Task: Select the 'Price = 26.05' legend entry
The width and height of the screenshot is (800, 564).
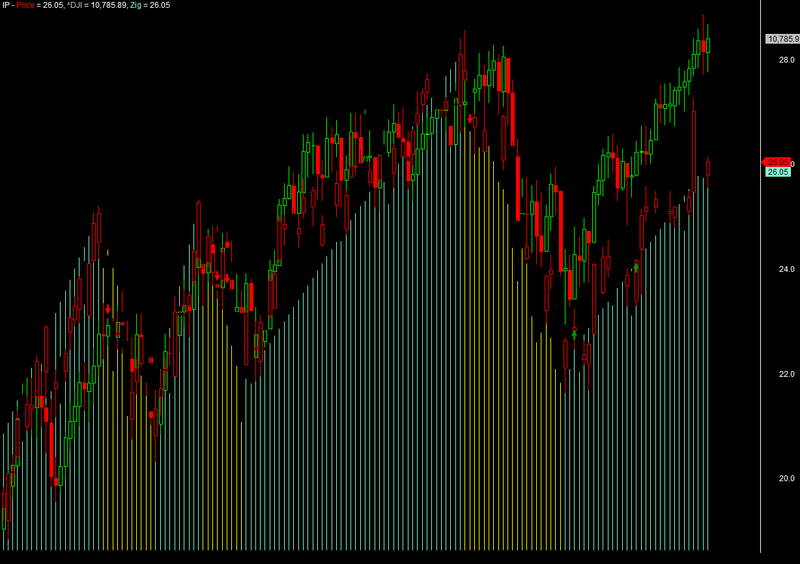Action: 40,5
